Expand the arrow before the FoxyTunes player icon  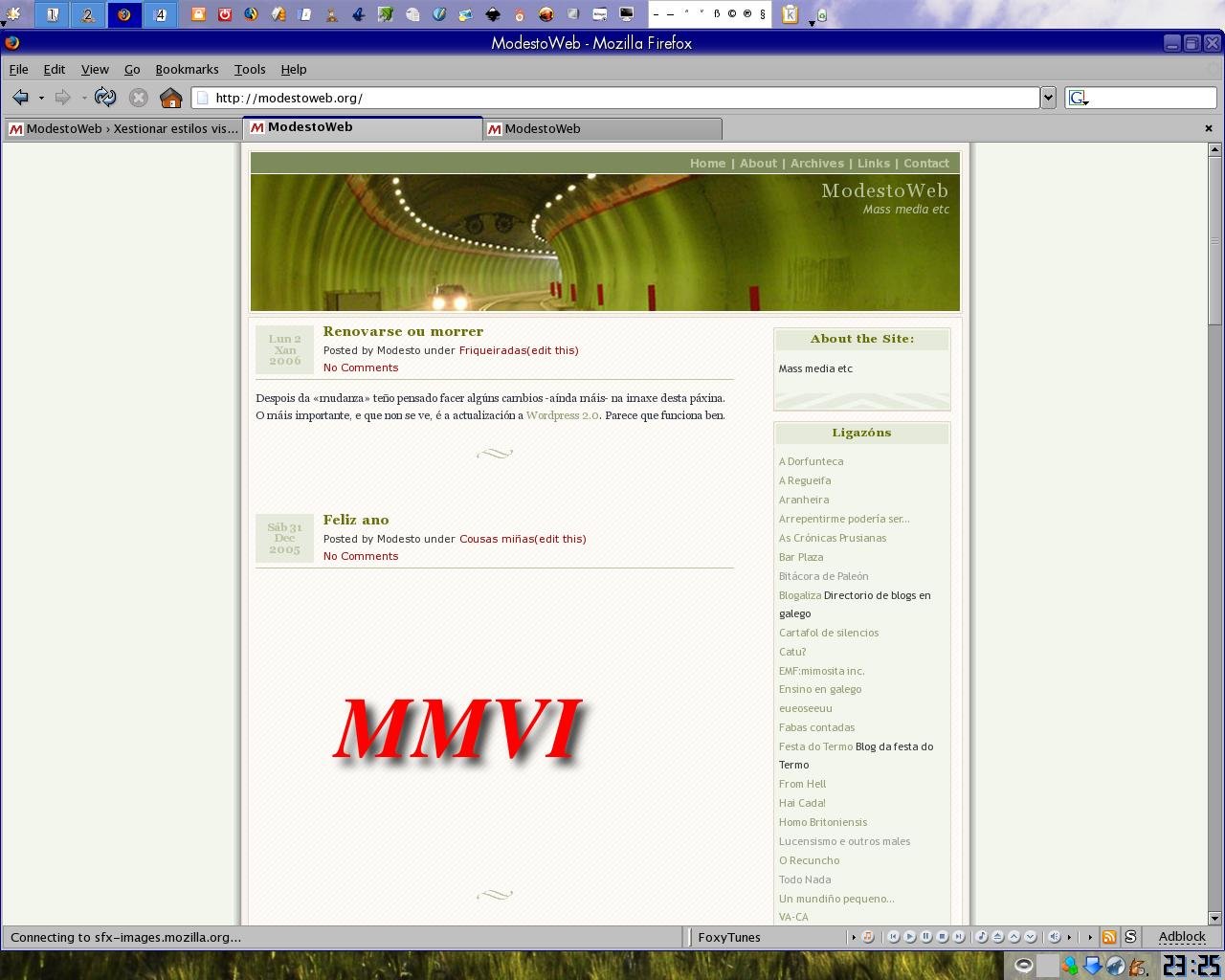854,937
